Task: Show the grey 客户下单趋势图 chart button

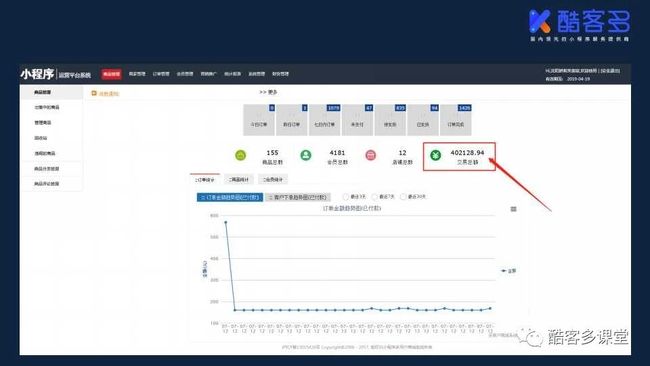Action: [x=298, y=197]
